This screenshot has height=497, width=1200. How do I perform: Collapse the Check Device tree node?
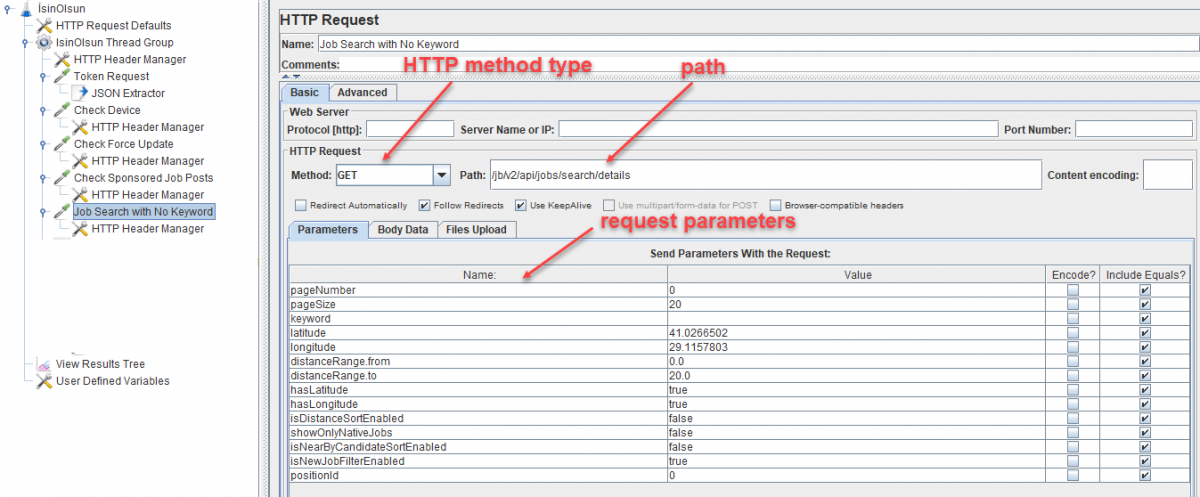[x=44, y=110]
